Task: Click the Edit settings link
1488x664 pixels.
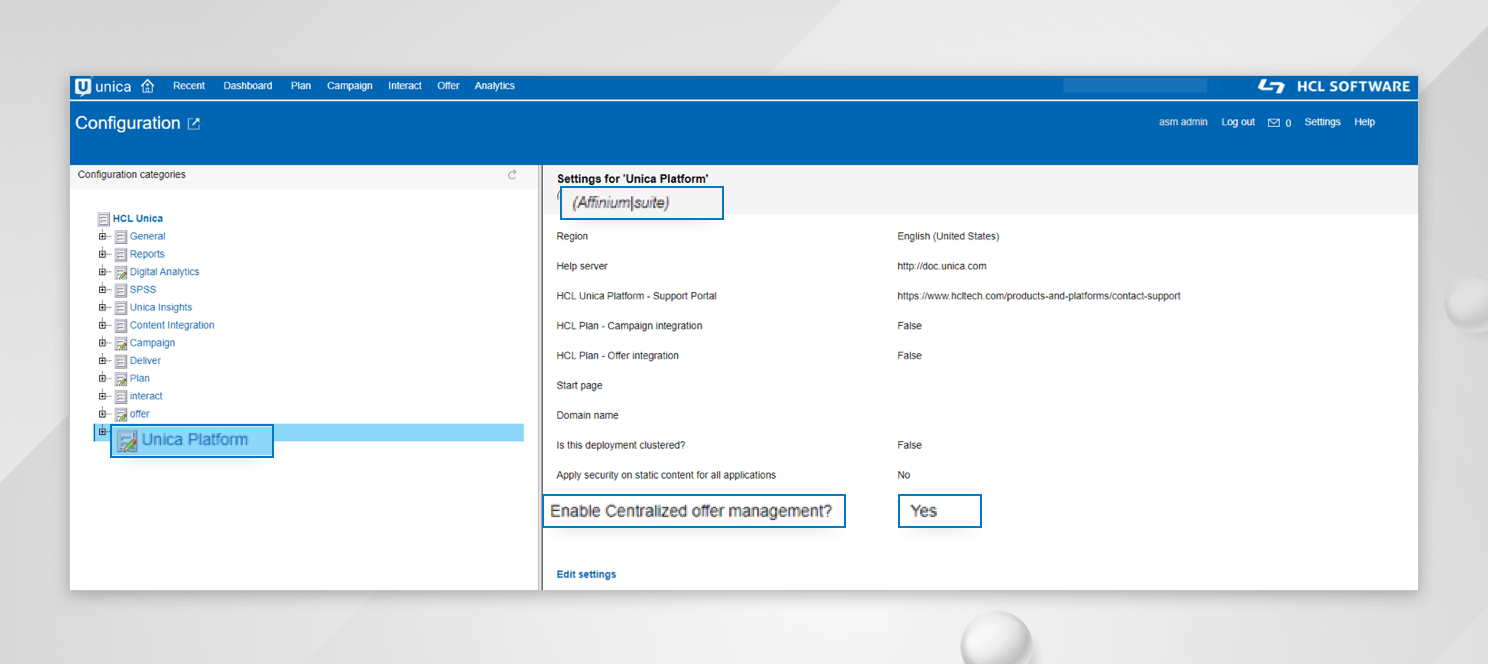Action: click(x=586, y=573)
